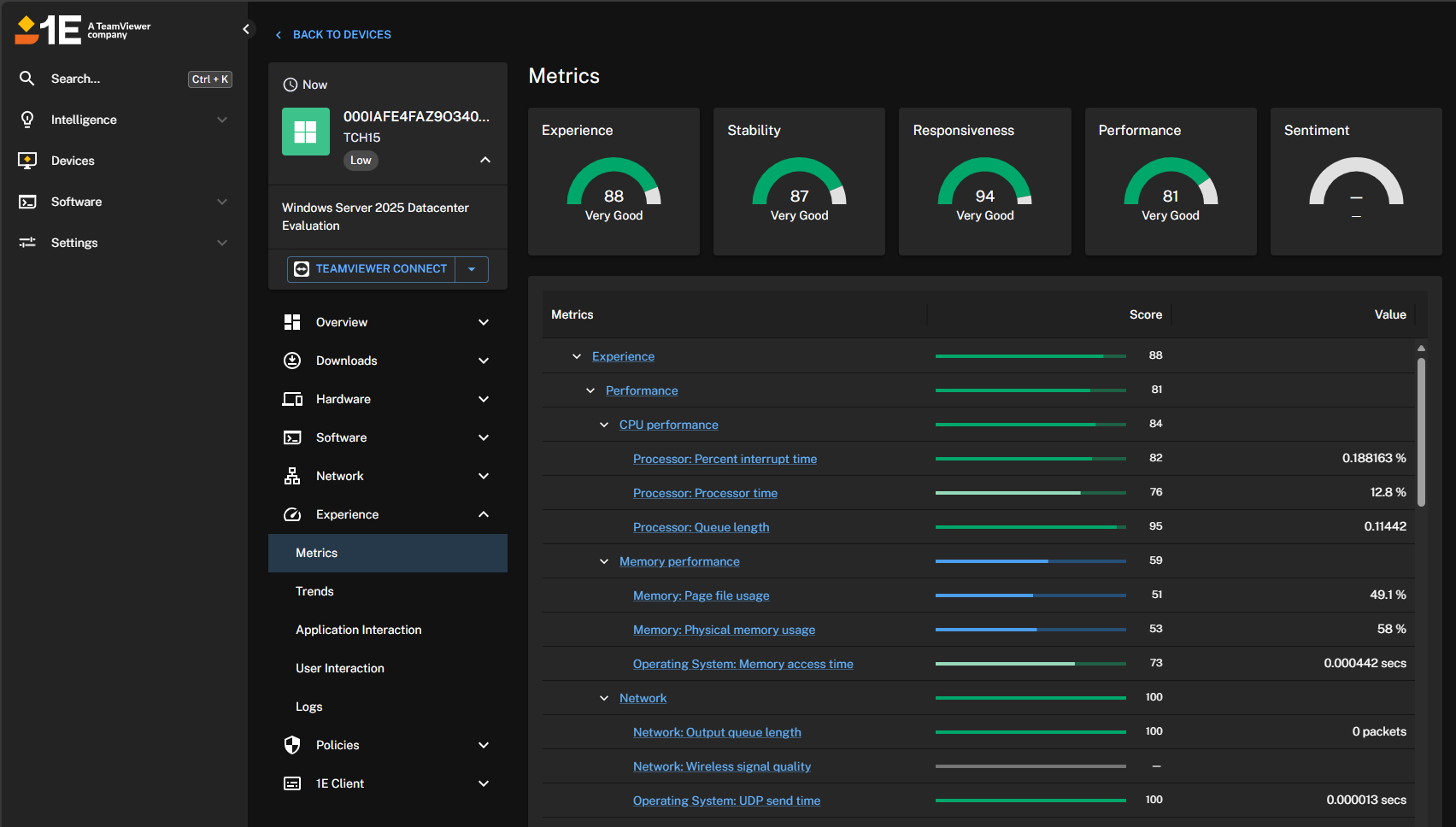Click the Policies shield icon
Screen dimensions: 1456x827
[x=292, y=745]
